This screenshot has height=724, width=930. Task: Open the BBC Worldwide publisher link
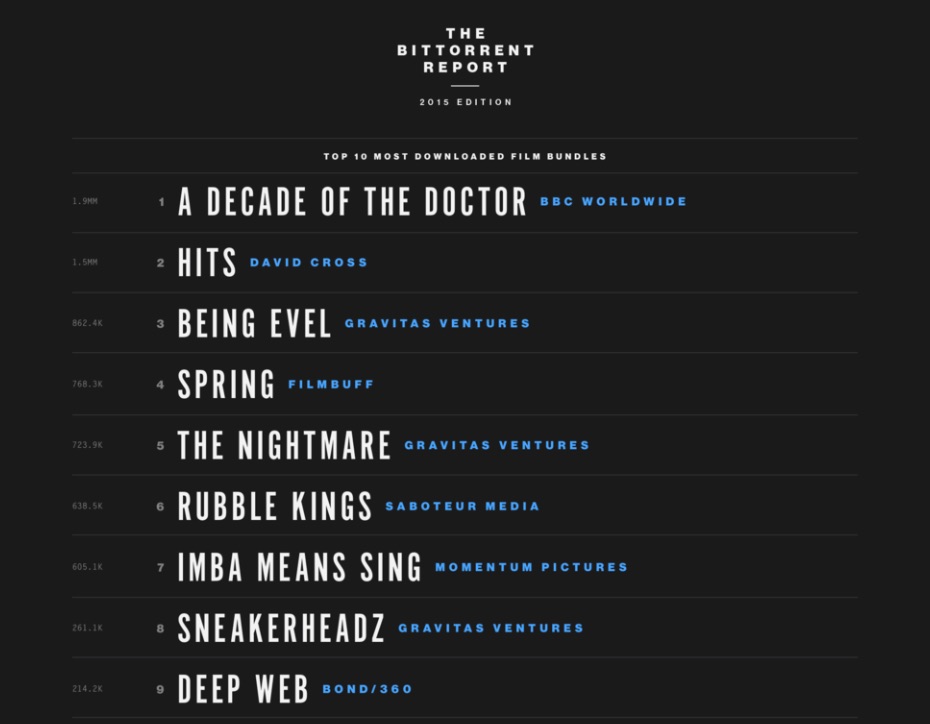tap(613, 202)
